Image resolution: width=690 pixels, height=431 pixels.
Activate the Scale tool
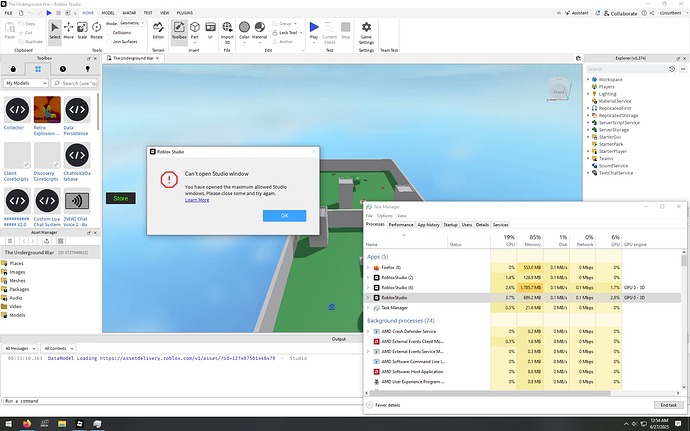tap(82, 30)
